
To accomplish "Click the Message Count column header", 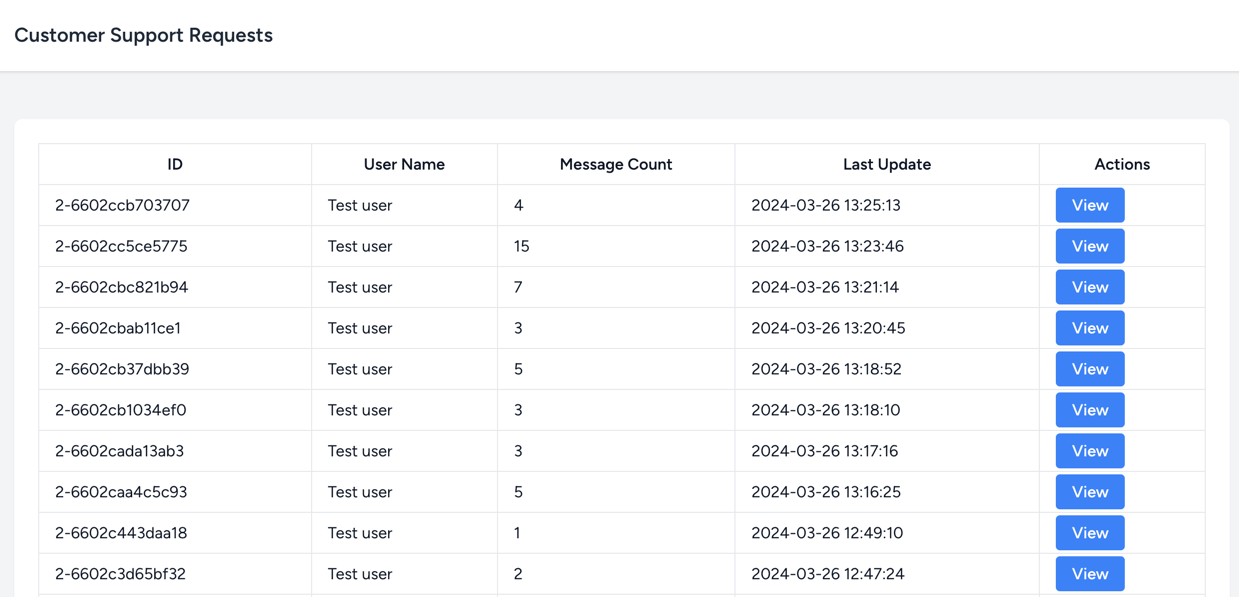I will [x=616, y=164].
